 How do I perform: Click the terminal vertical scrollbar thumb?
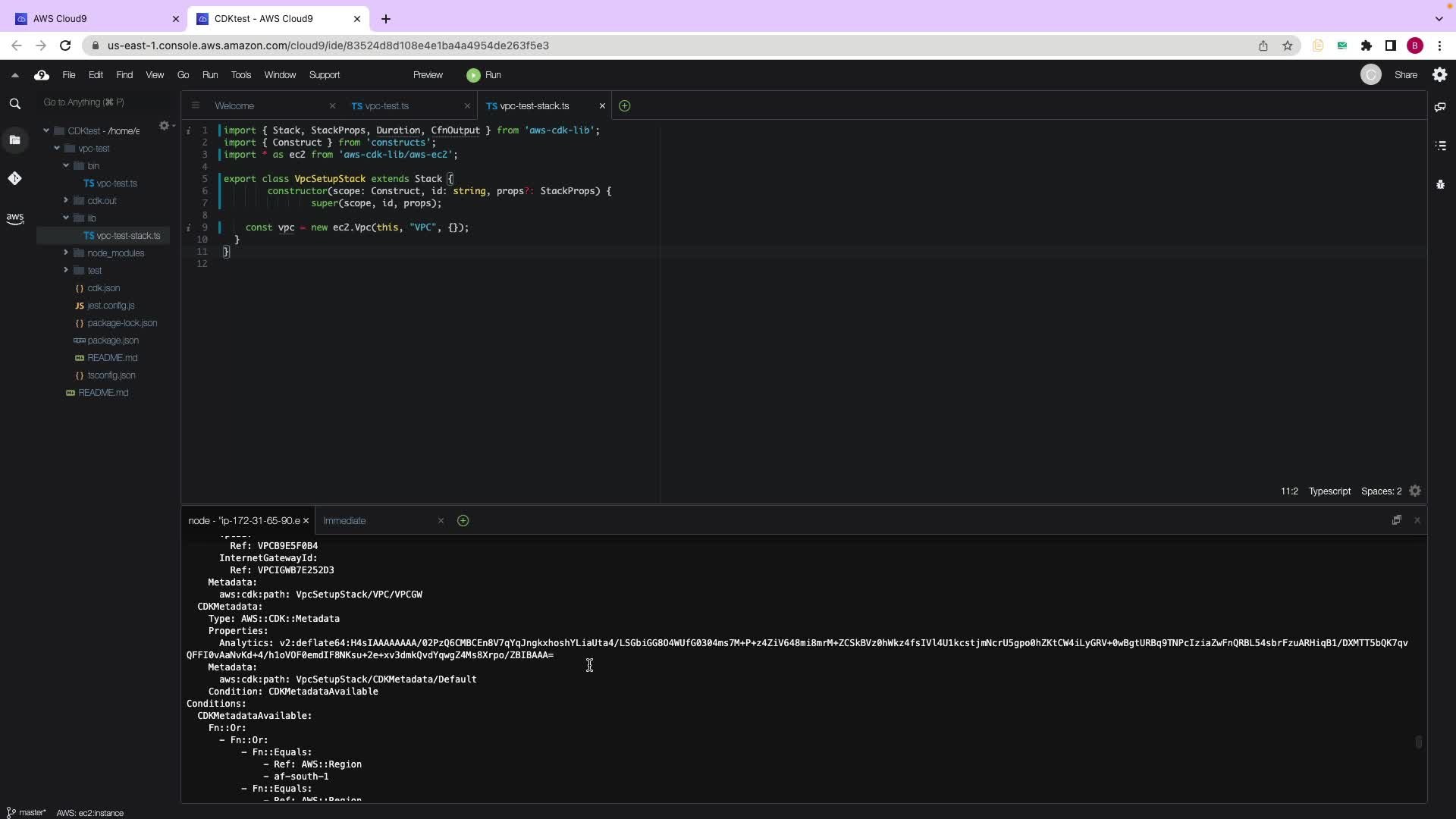point(1418,742)
